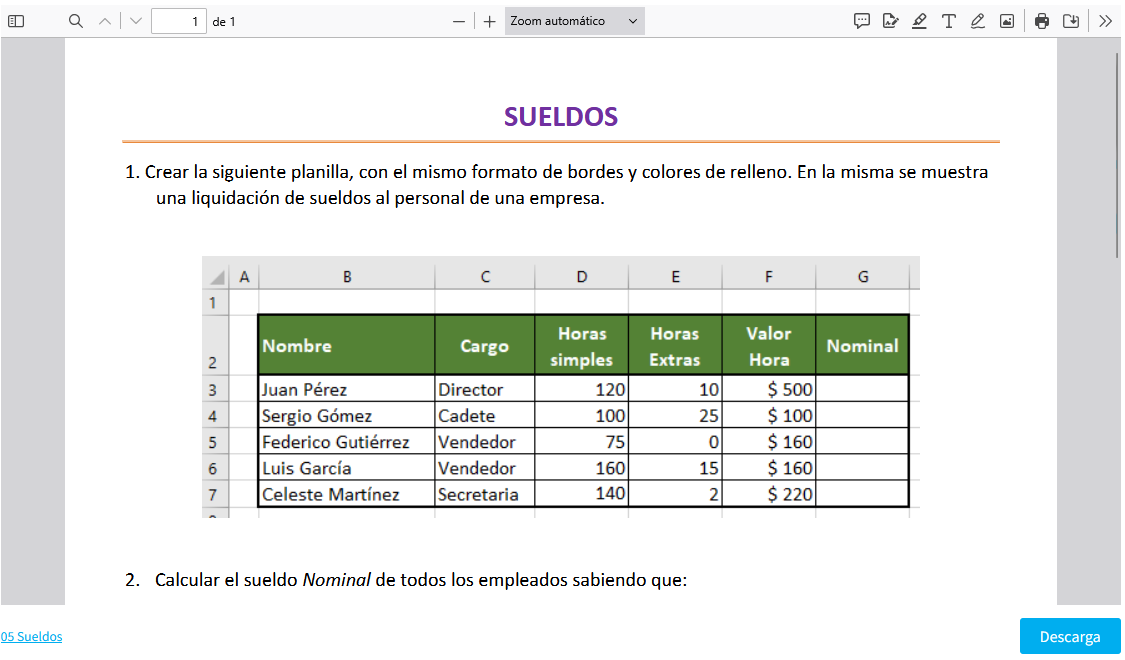Screen dimensions: 1125x660
Task: Select the add image tool
Action: [1006, 21]
